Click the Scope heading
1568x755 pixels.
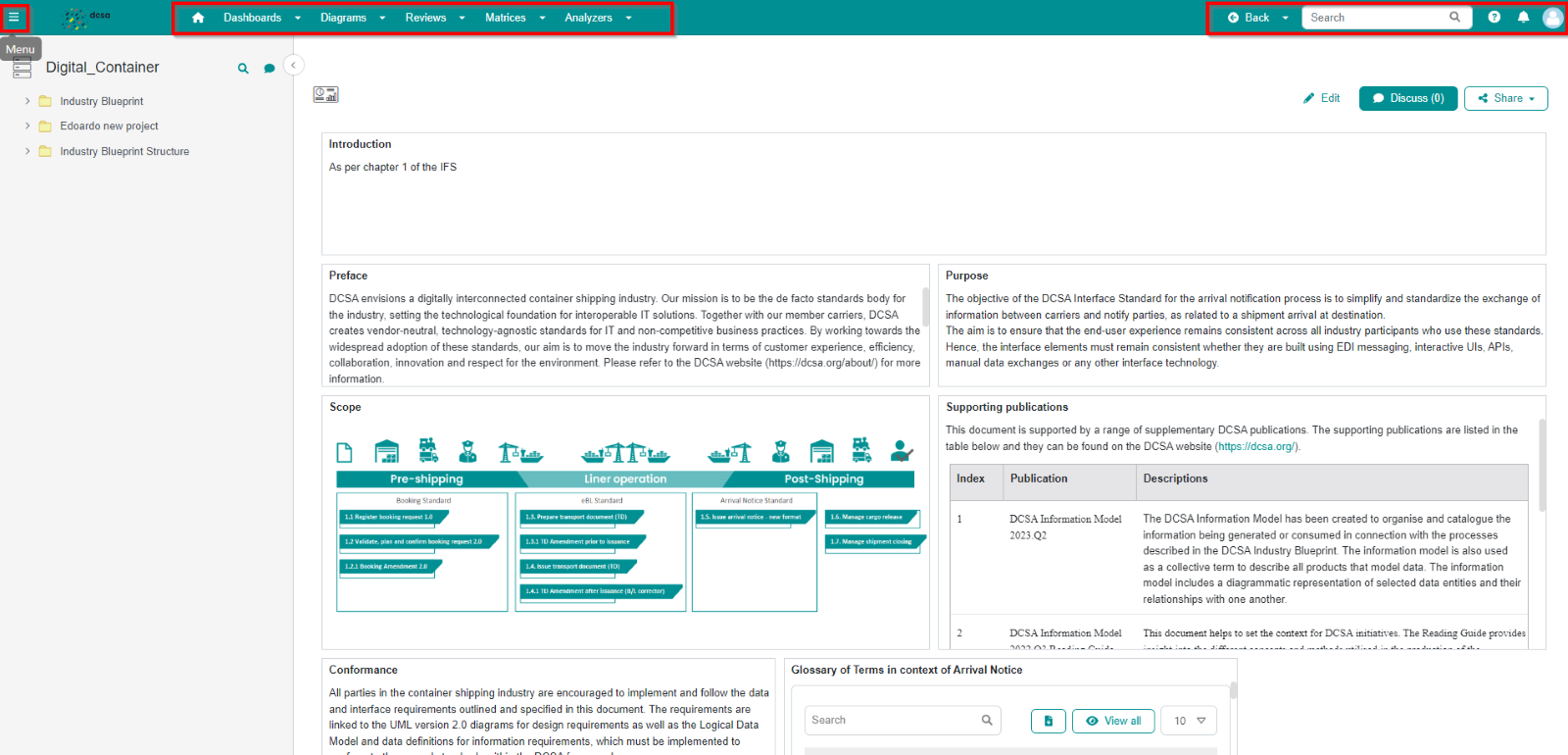click(x=345, y=407)
